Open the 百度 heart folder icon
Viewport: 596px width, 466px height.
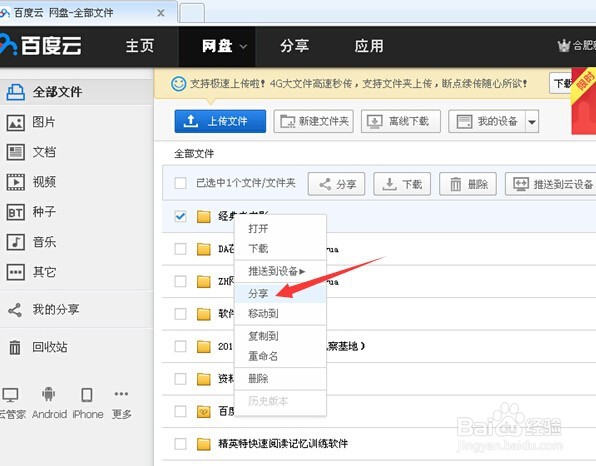204,411
